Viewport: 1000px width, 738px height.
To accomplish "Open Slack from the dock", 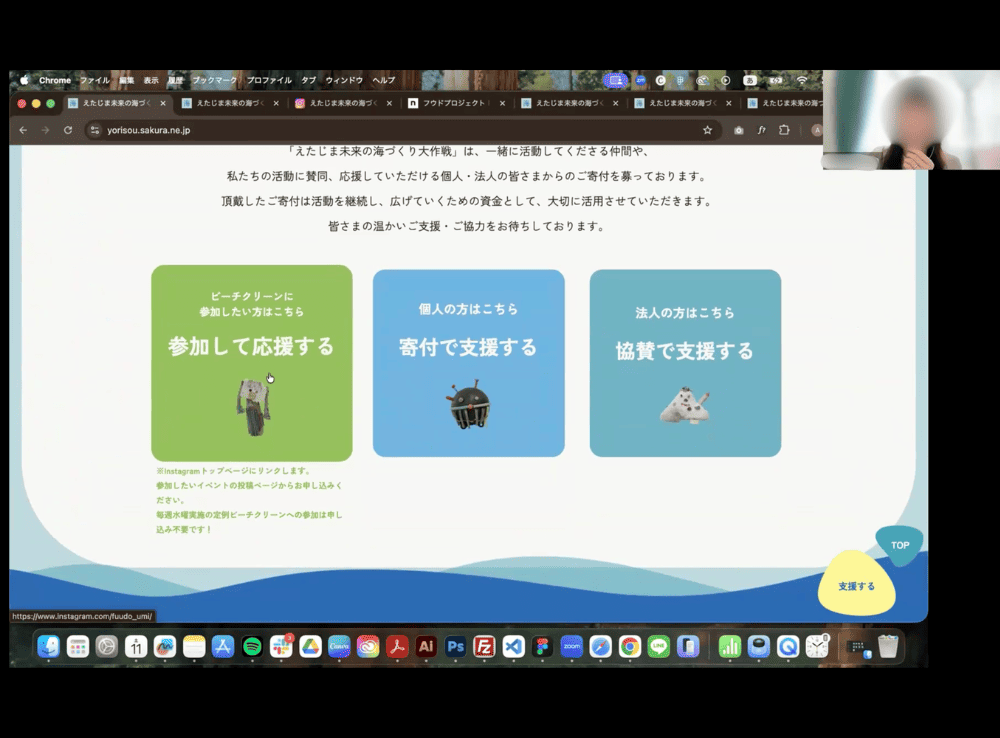I will [x=281, y=647].
